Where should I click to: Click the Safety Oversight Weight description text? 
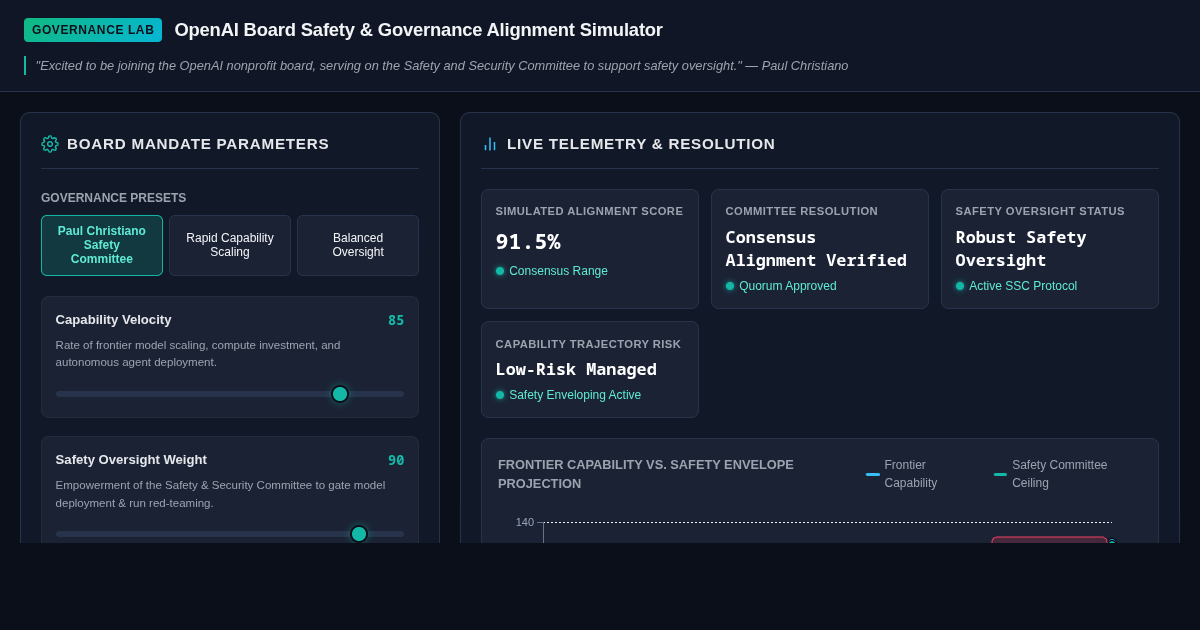pos(220,494)
